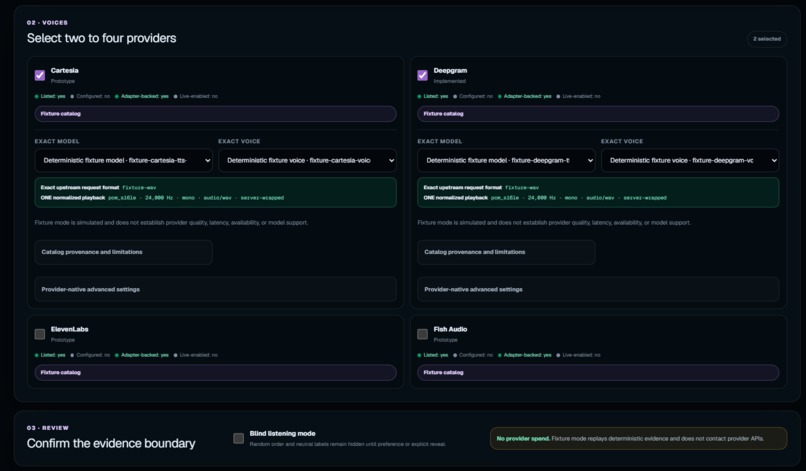Click Cartesia's ONE normalized playback line

(x=162, y=197)
